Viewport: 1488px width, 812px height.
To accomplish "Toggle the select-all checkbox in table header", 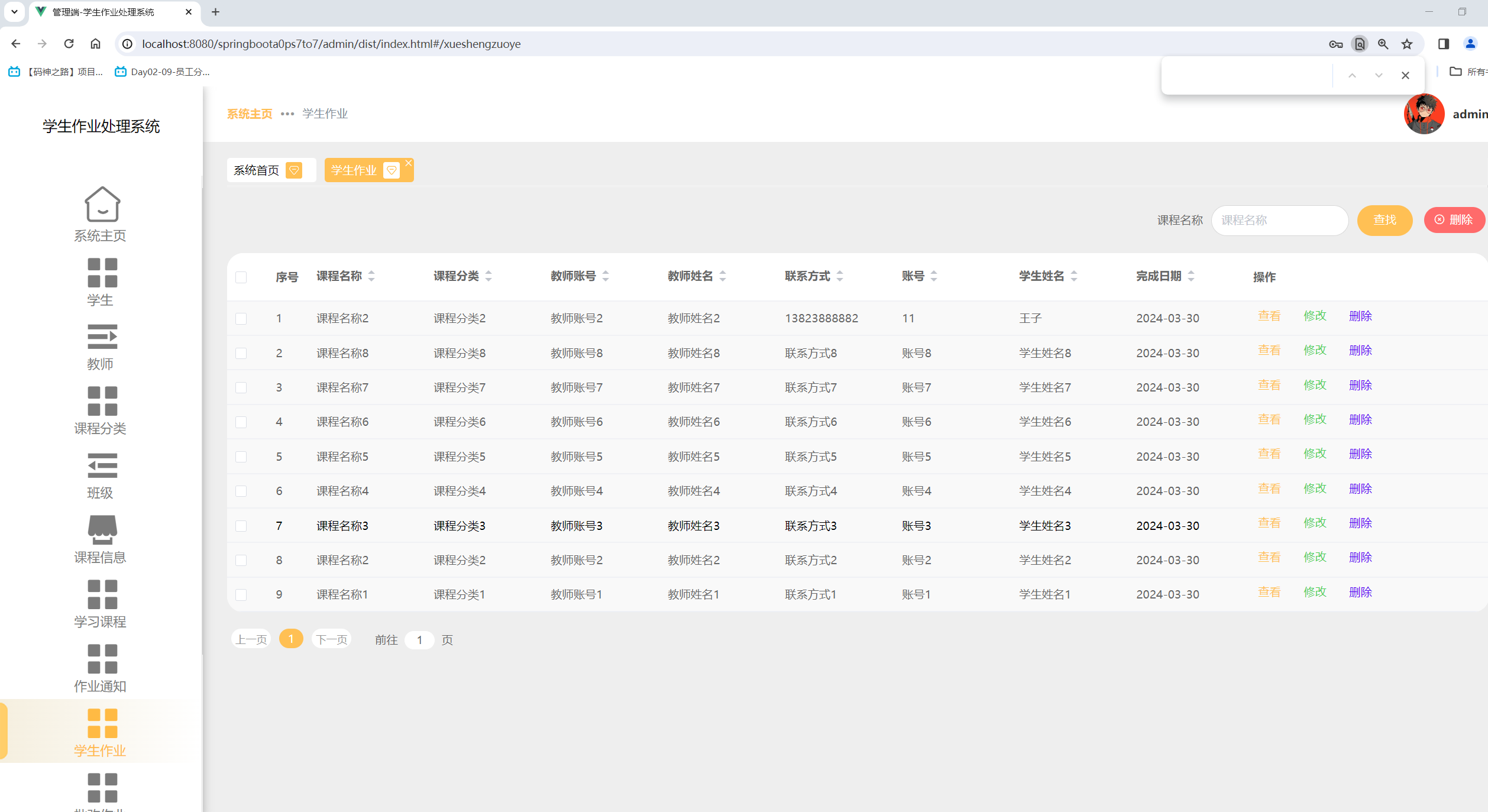I will click(x=241, y=277).
